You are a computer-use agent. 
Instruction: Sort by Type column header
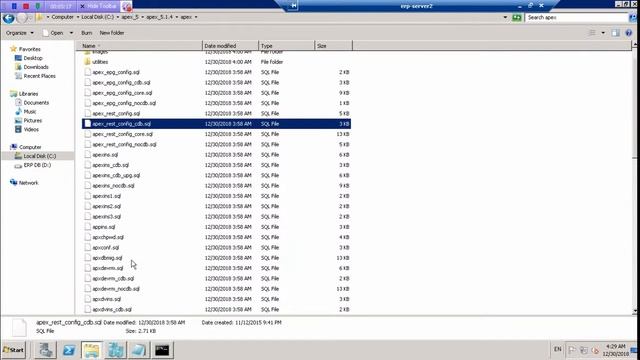tap(287, 46)
